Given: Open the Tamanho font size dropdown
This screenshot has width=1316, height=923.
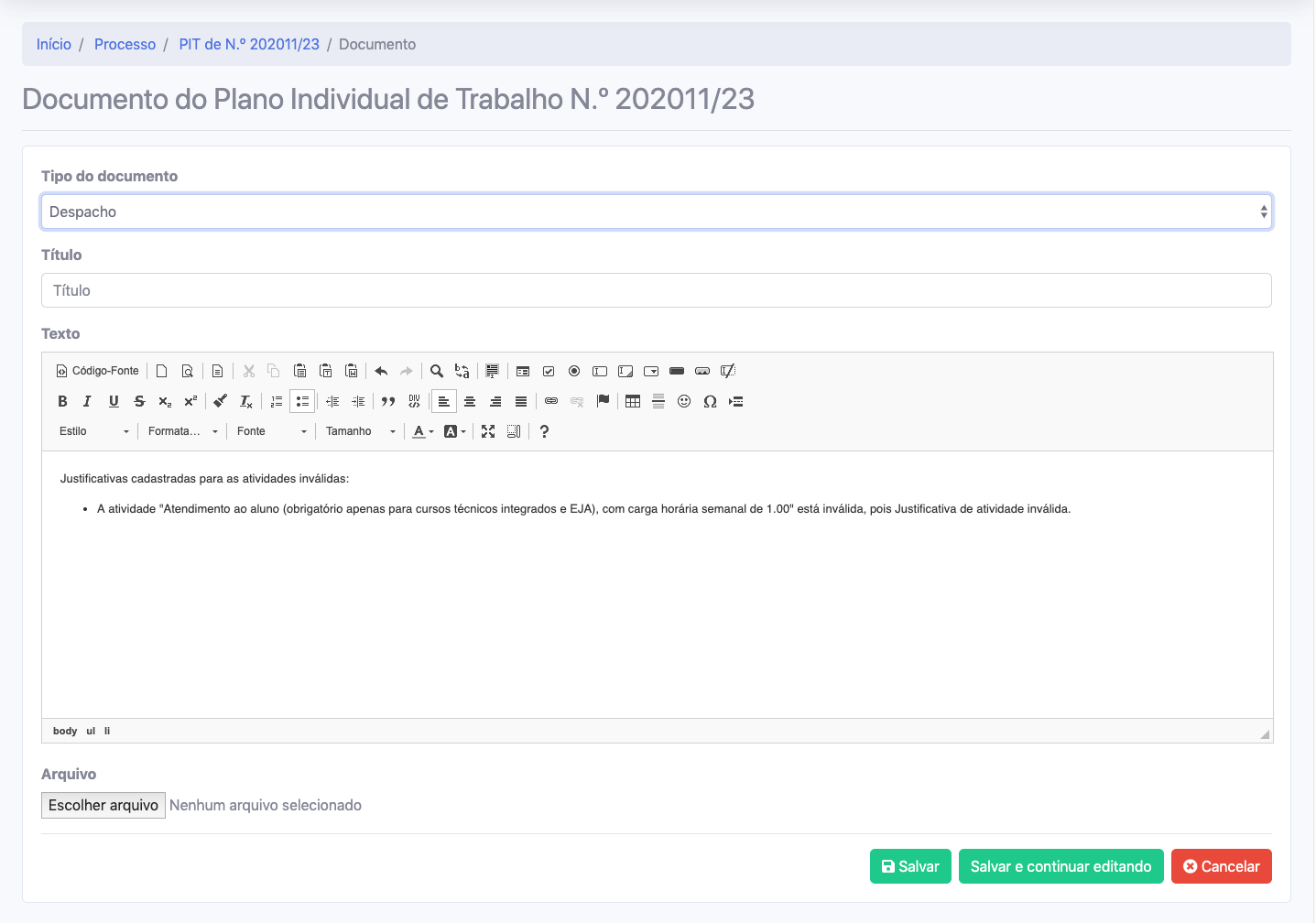Looking at the screenshot, I should point(360,431).
